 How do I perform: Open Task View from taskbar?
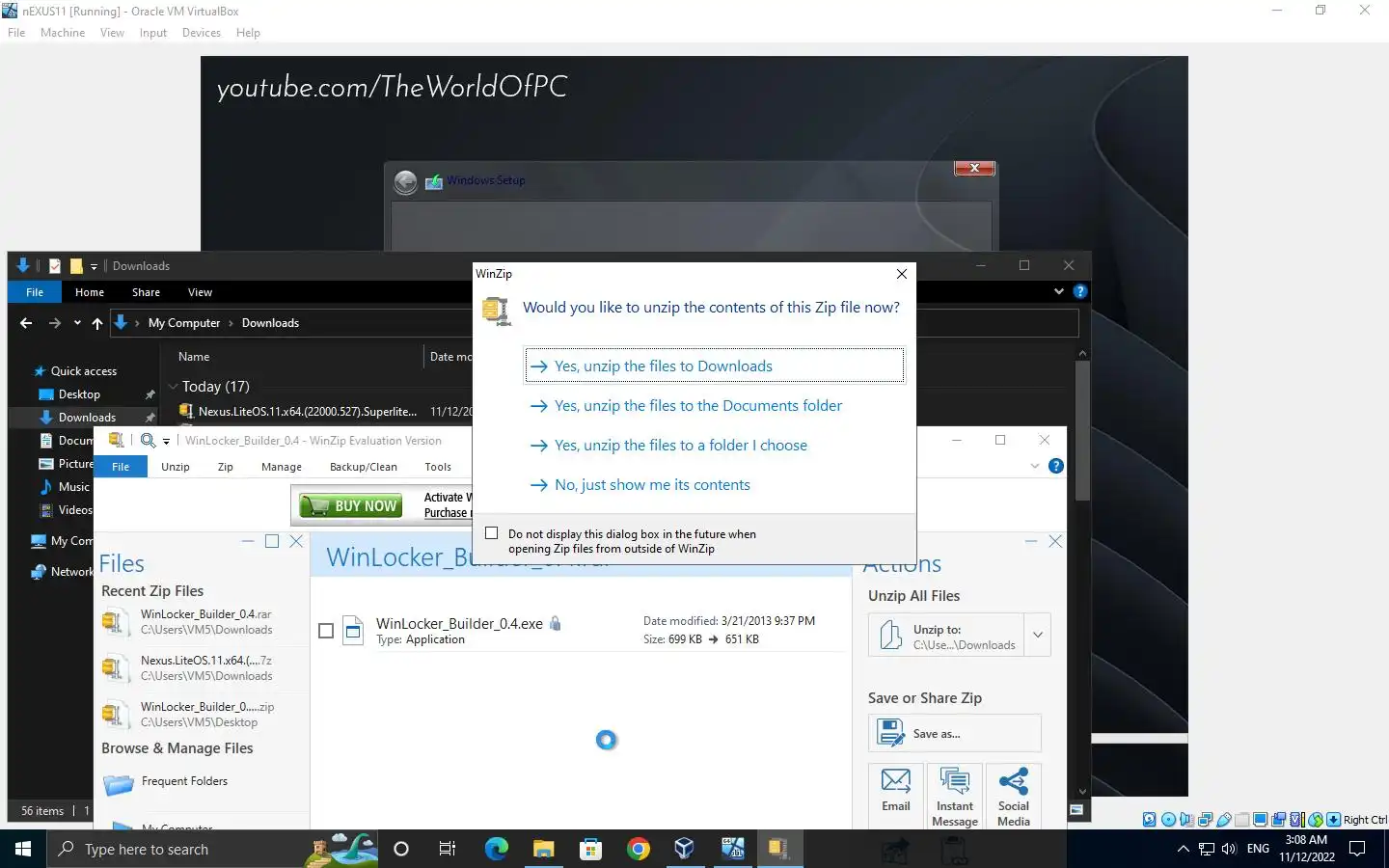tap(448, 849)
